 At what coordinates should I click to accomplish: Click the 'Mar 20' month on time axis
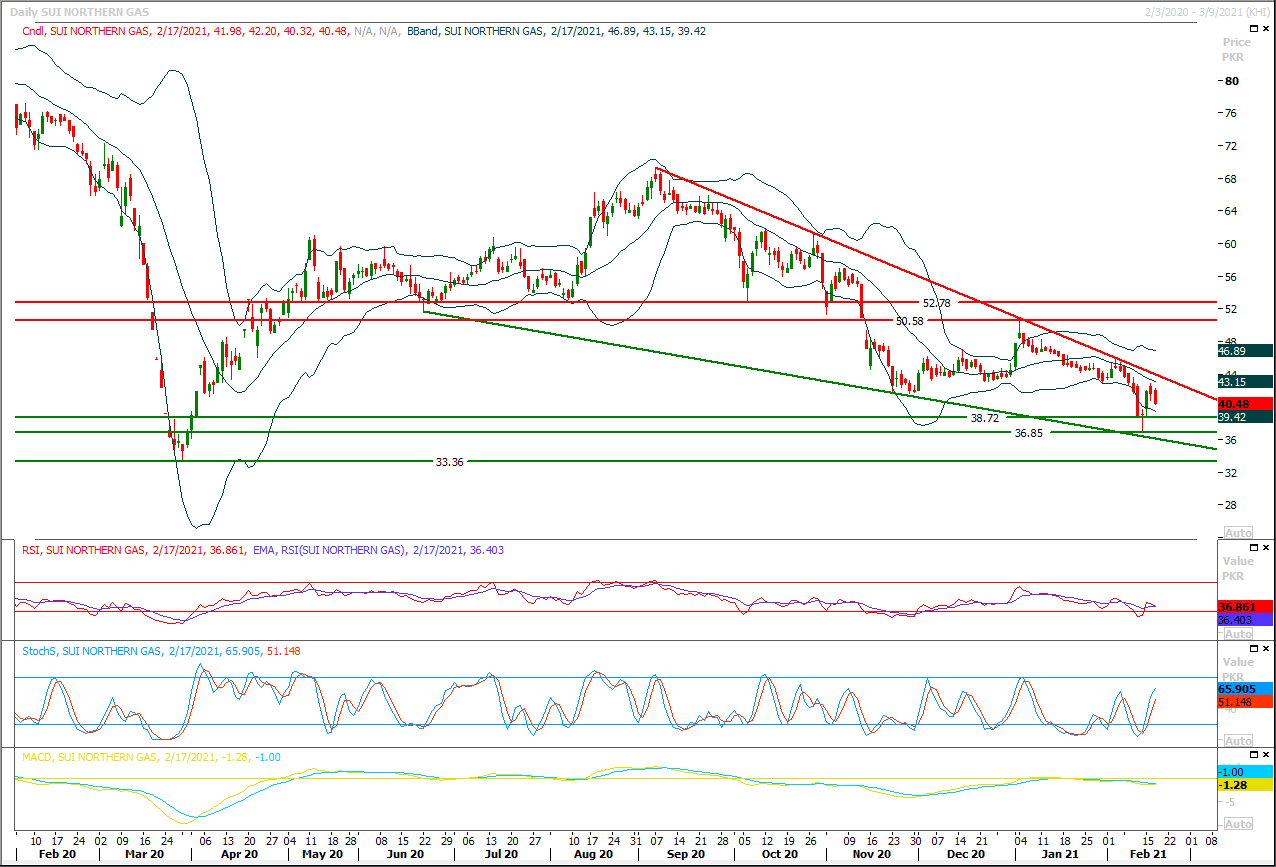145,855
